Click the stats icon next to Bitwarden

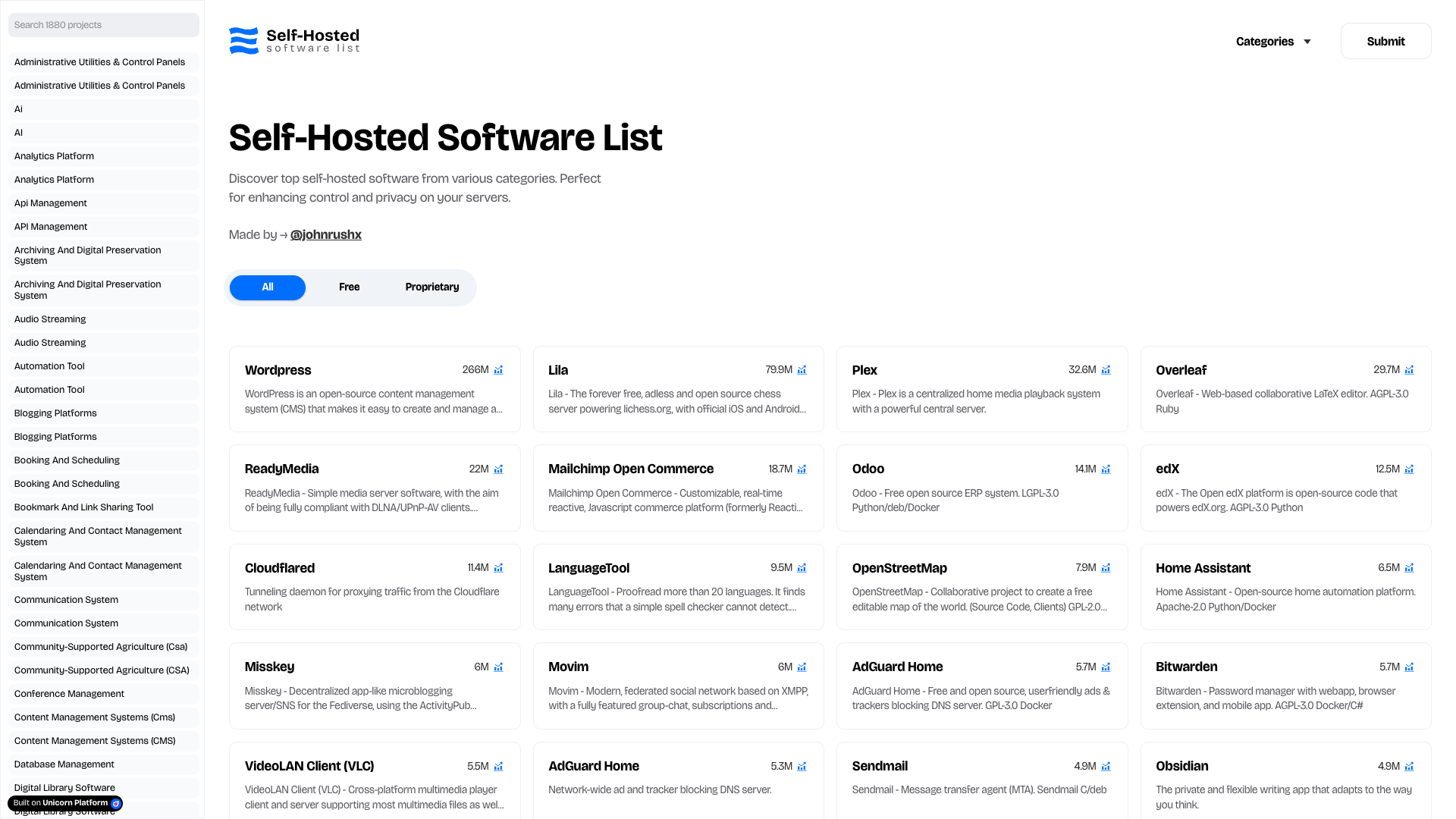coord(1409,667)
